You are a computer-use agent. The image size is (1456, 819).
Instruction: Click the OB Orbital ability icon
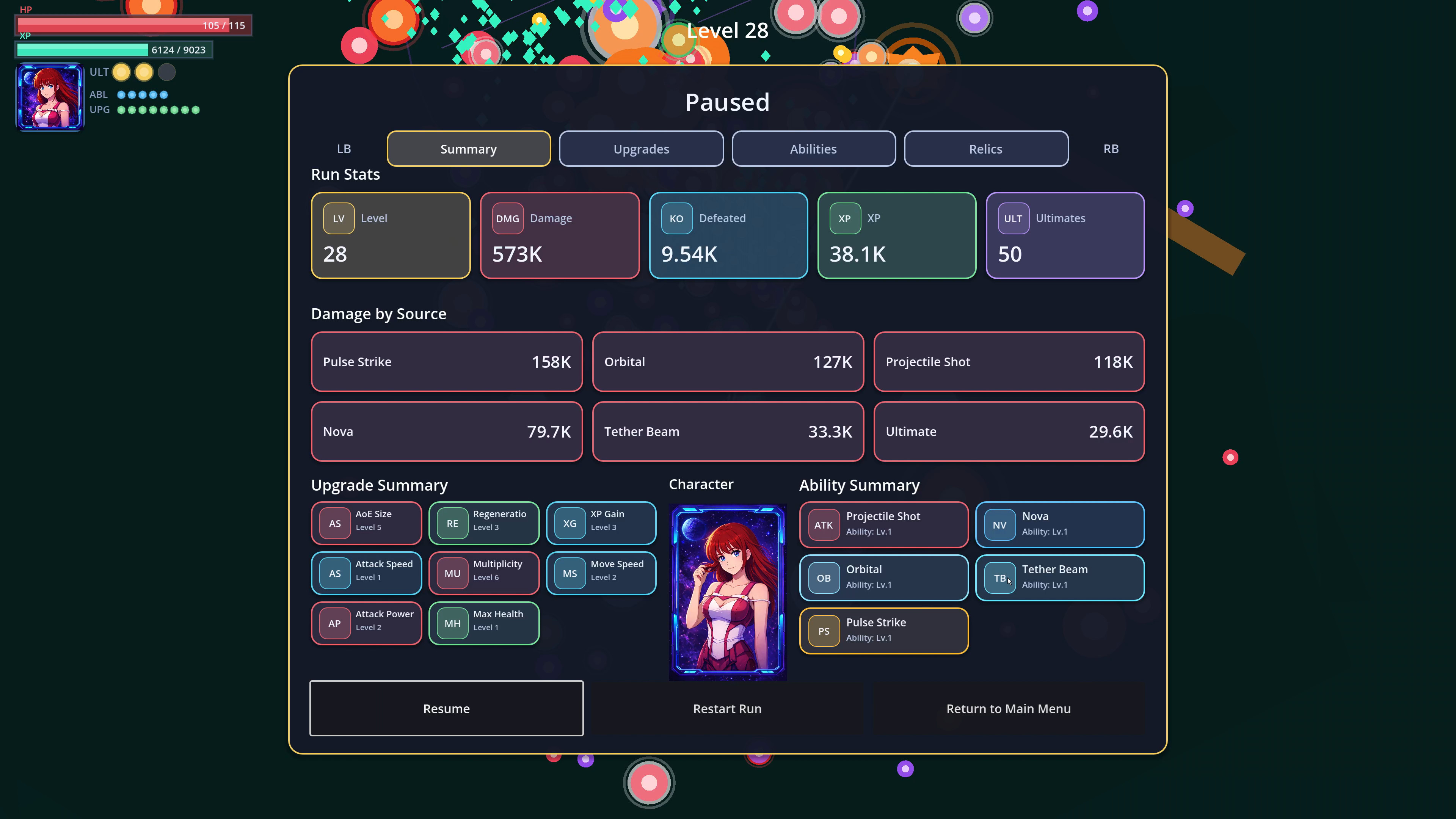coord(823,577)
